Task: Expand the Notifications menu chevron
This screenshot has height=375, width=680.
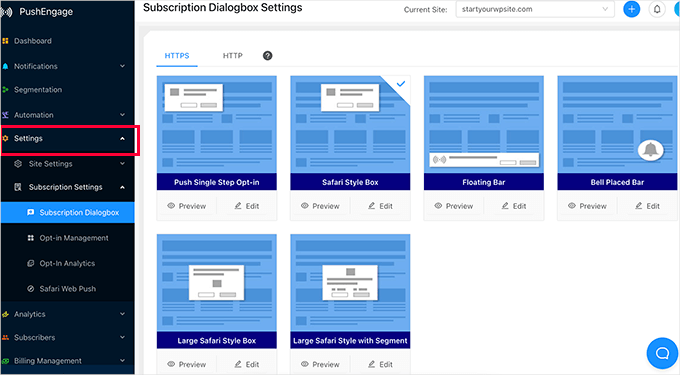Action: click(122, 66)
